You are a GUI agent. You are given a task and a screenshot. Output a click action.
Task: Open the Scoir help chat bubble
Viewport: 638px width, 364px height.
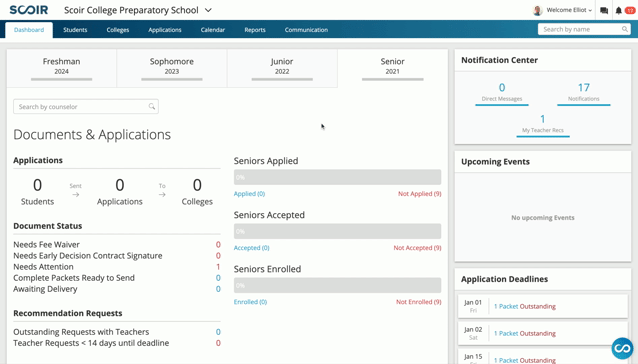(622, 348)
